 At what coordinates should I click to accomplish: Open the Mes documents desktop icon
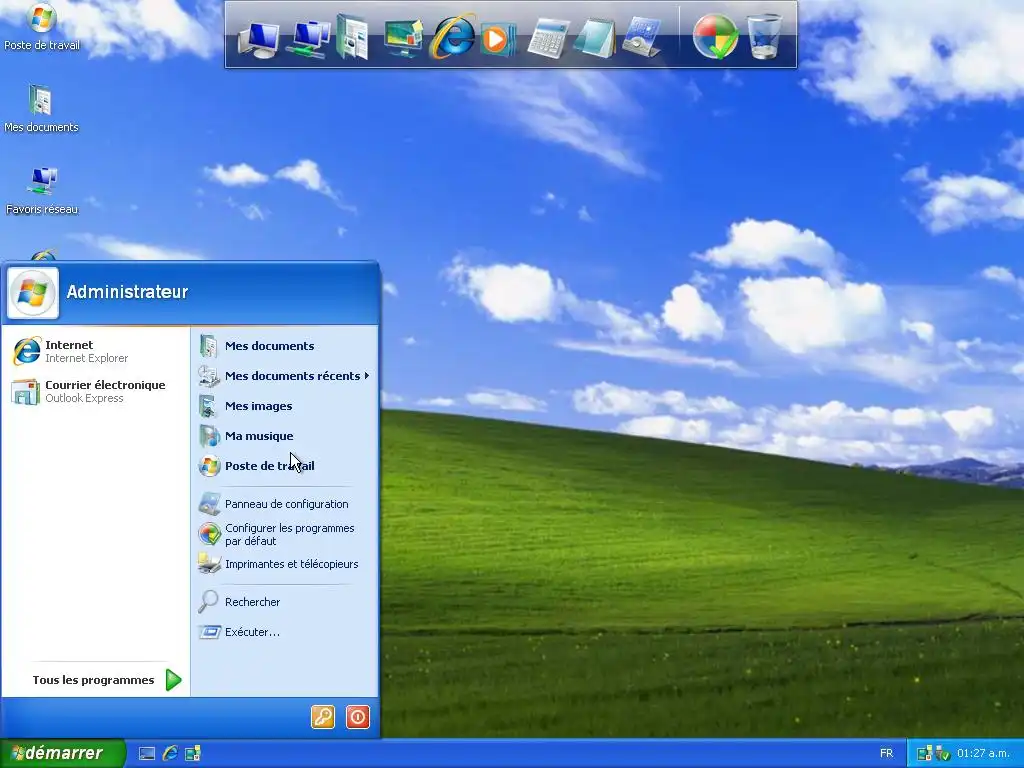pyautogui.click(x=41, y=108)
